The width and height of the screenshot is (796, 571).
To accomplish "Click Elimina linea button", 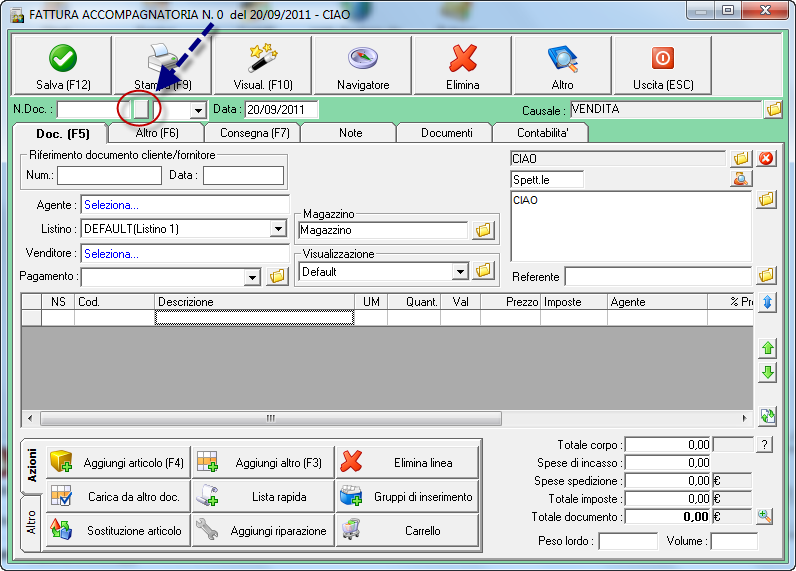I will pyautogui.click(x=408, y=462).
